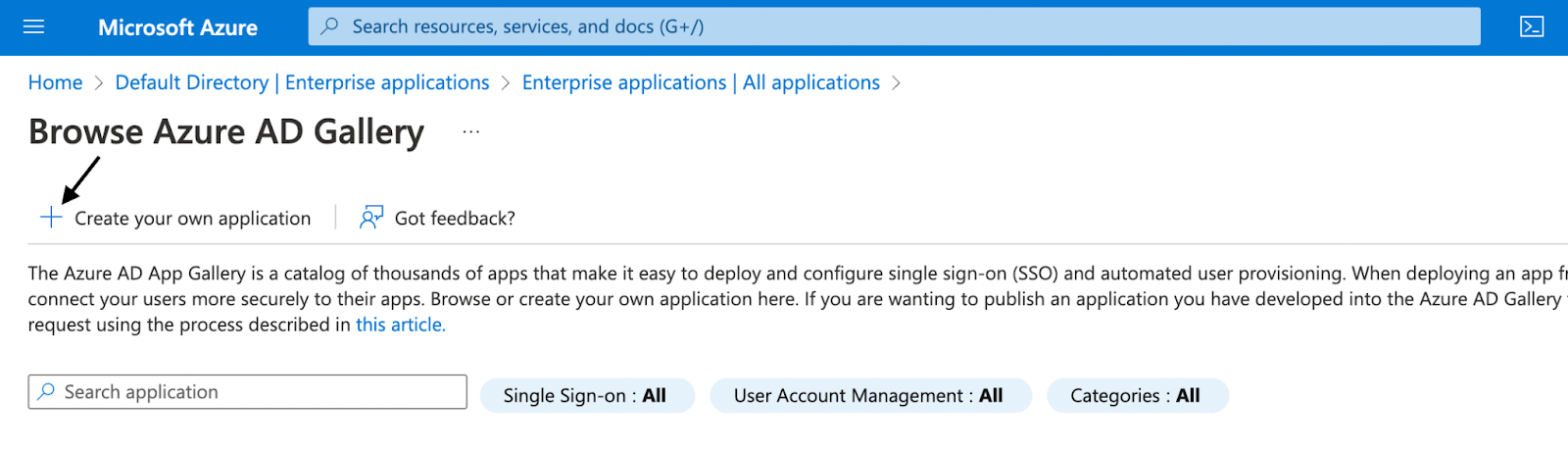Click the Microsoft Azure logo text
1568x450 pixels.
[x=177, y=27]
